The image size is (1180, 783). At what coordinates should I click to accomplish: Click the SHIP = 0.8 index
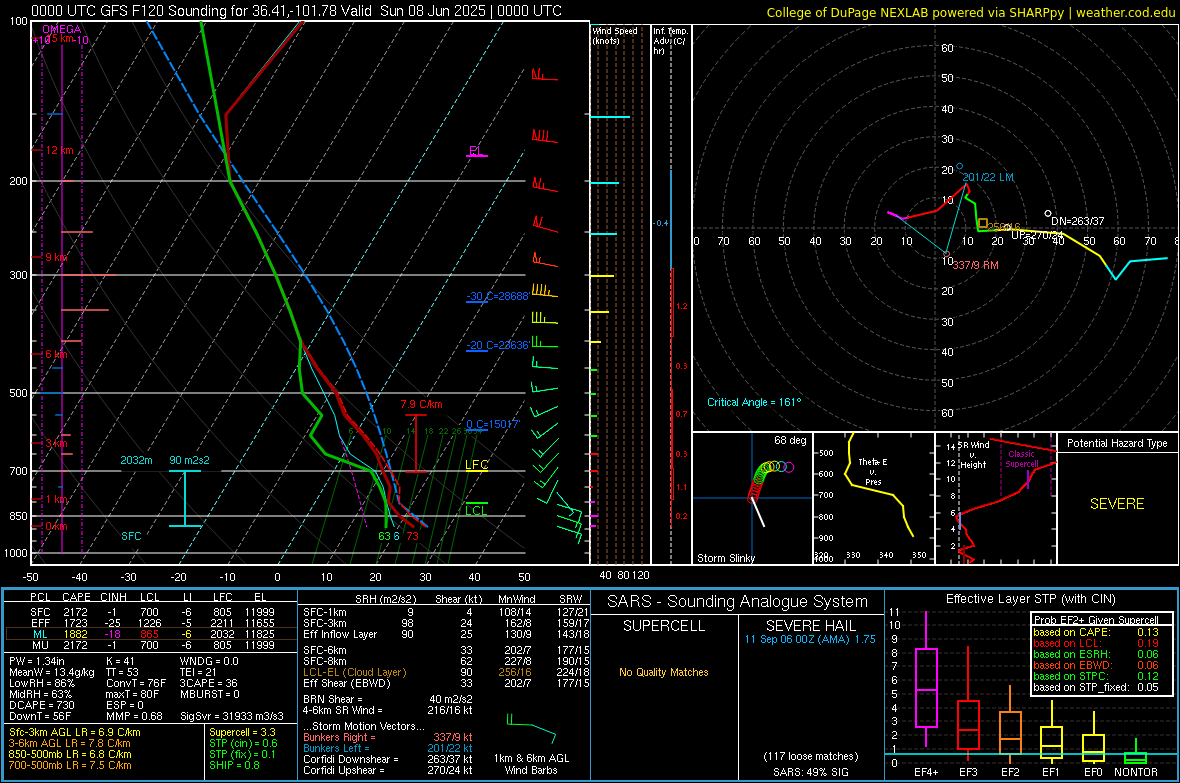click(234, 765)
